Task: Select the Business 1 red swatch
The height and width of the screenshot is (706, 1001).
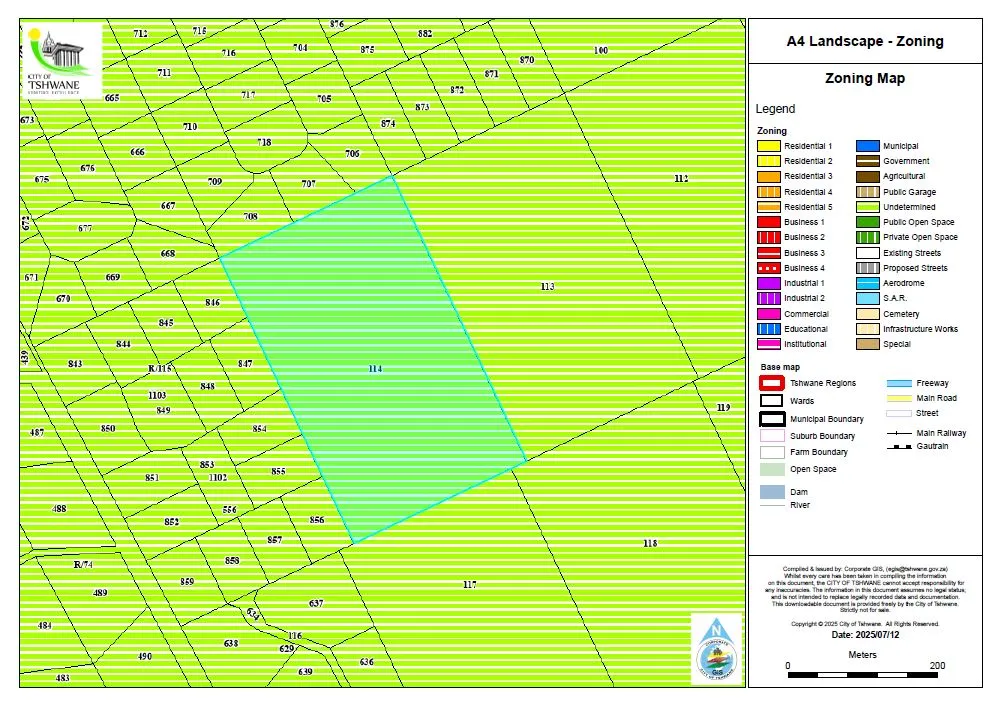Action: (x=769, y=222)
